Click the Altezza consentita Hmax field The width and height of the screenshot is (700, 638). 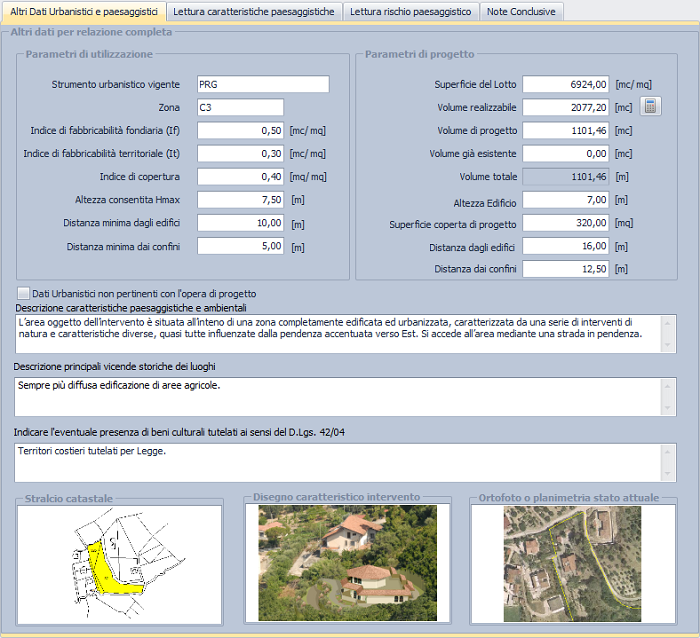pos(240,199)
